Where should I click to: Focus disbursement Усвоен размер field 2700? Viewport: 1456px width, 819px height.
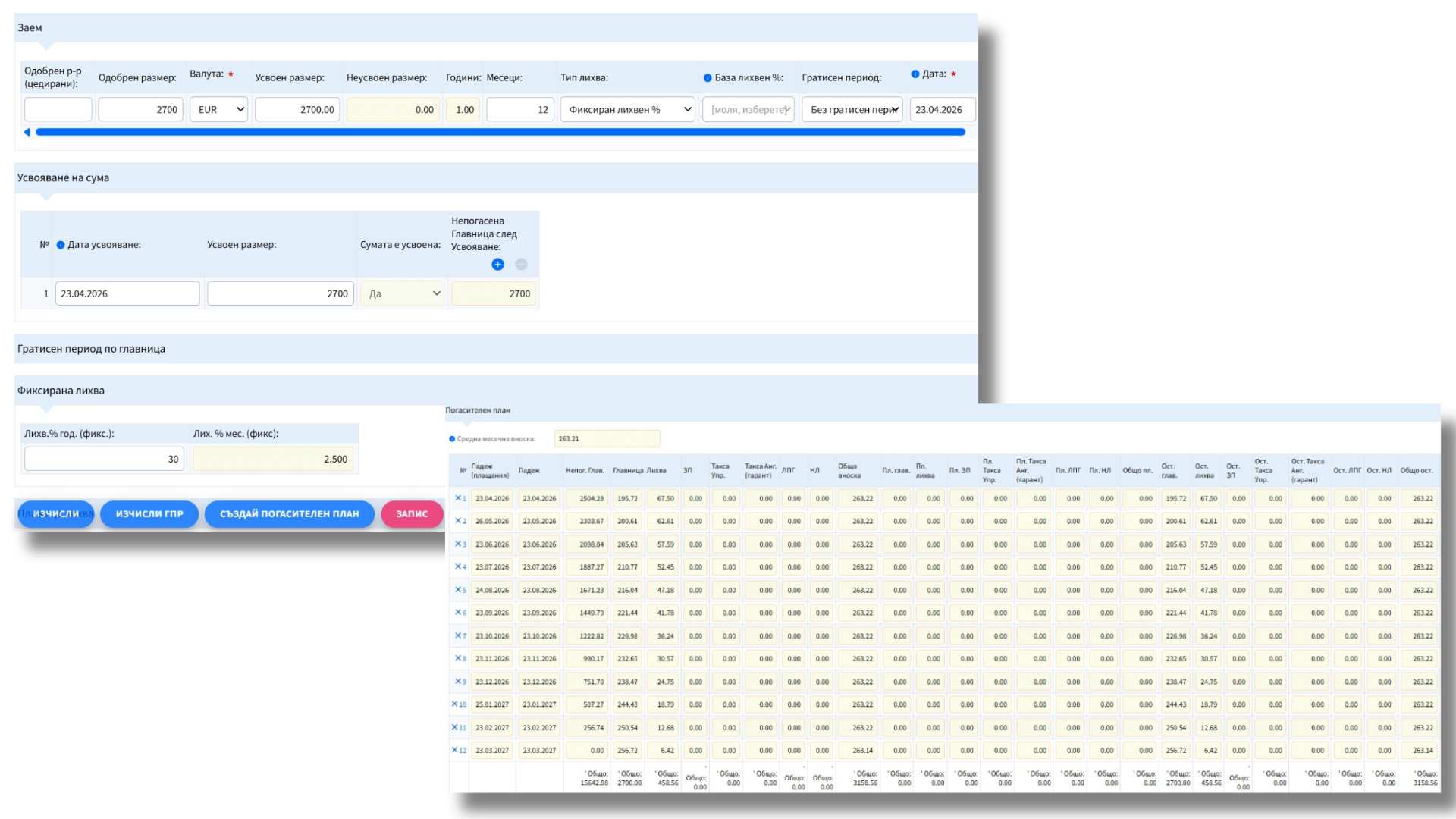coord(281,293)
